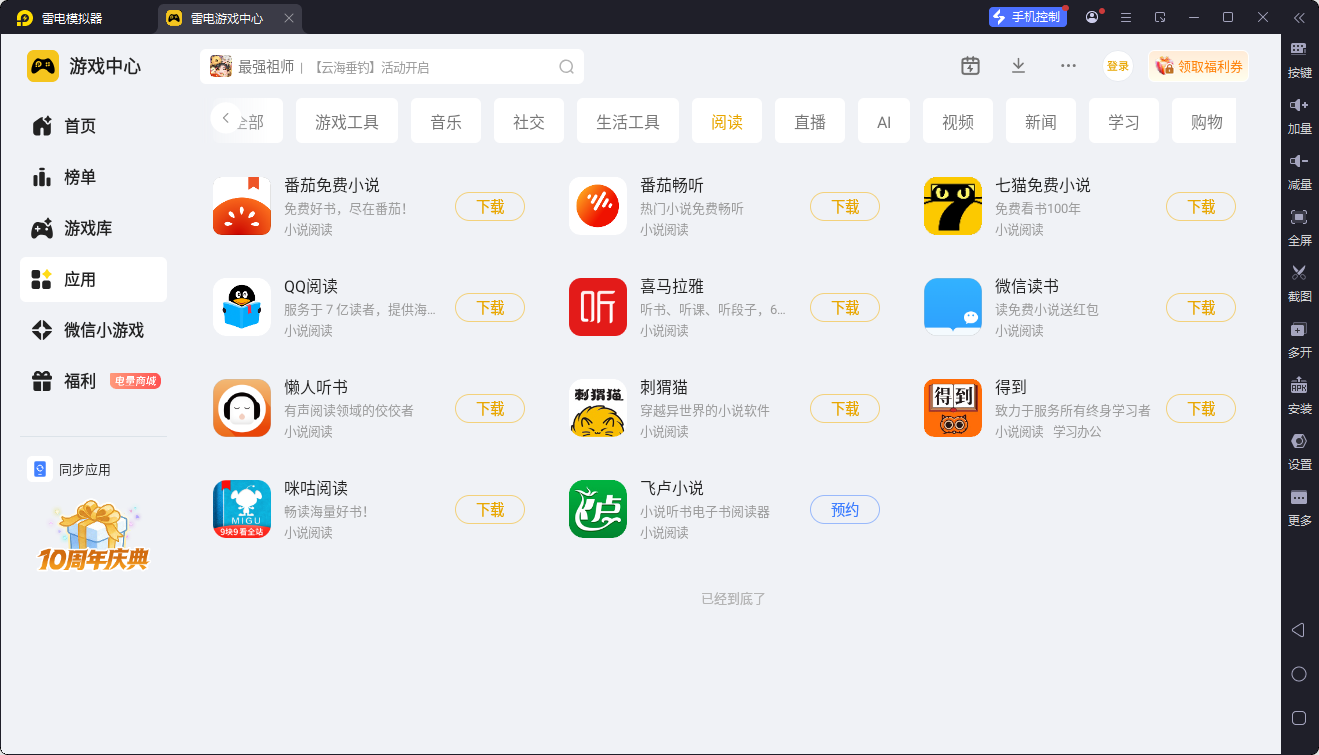The image size is (1319, 755).
Task: Click the Android home circle button
Action: click(1299, 674)
